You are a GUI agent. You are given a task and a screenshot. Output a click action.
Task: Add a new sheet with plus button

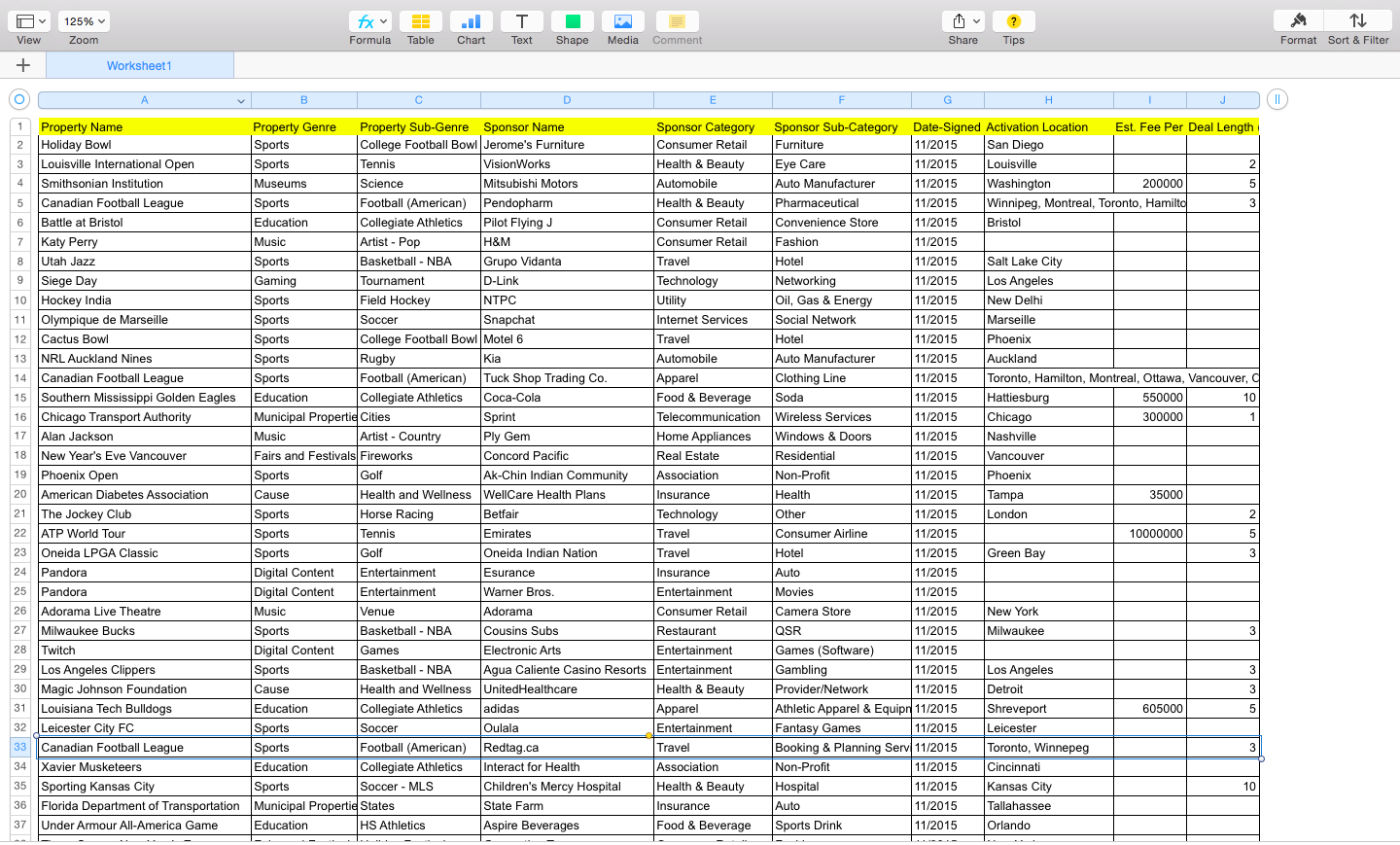click(x=23, y=65)
